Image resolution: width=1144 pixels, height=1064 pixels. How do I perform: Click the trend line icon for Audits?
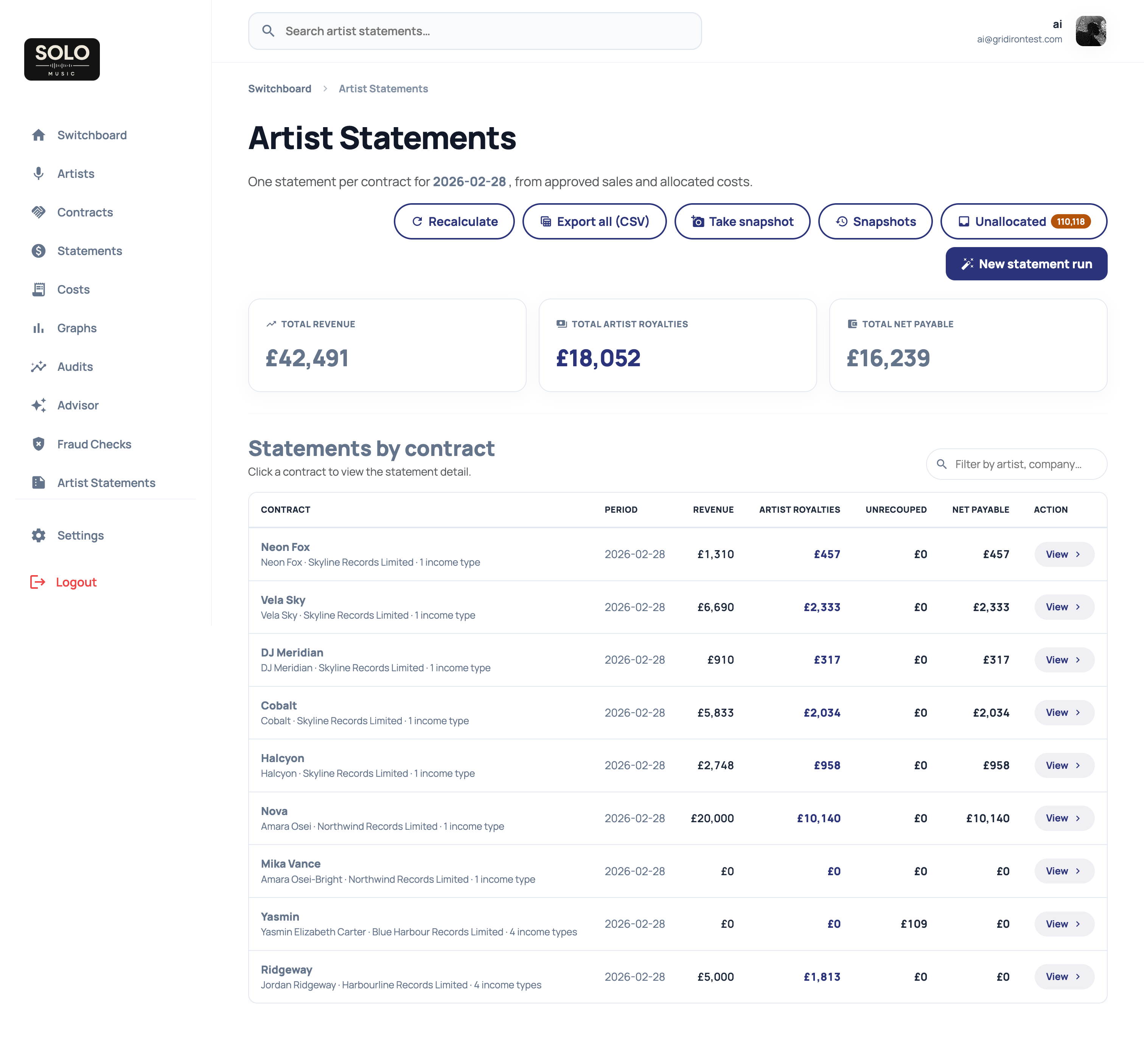point(39,367)
